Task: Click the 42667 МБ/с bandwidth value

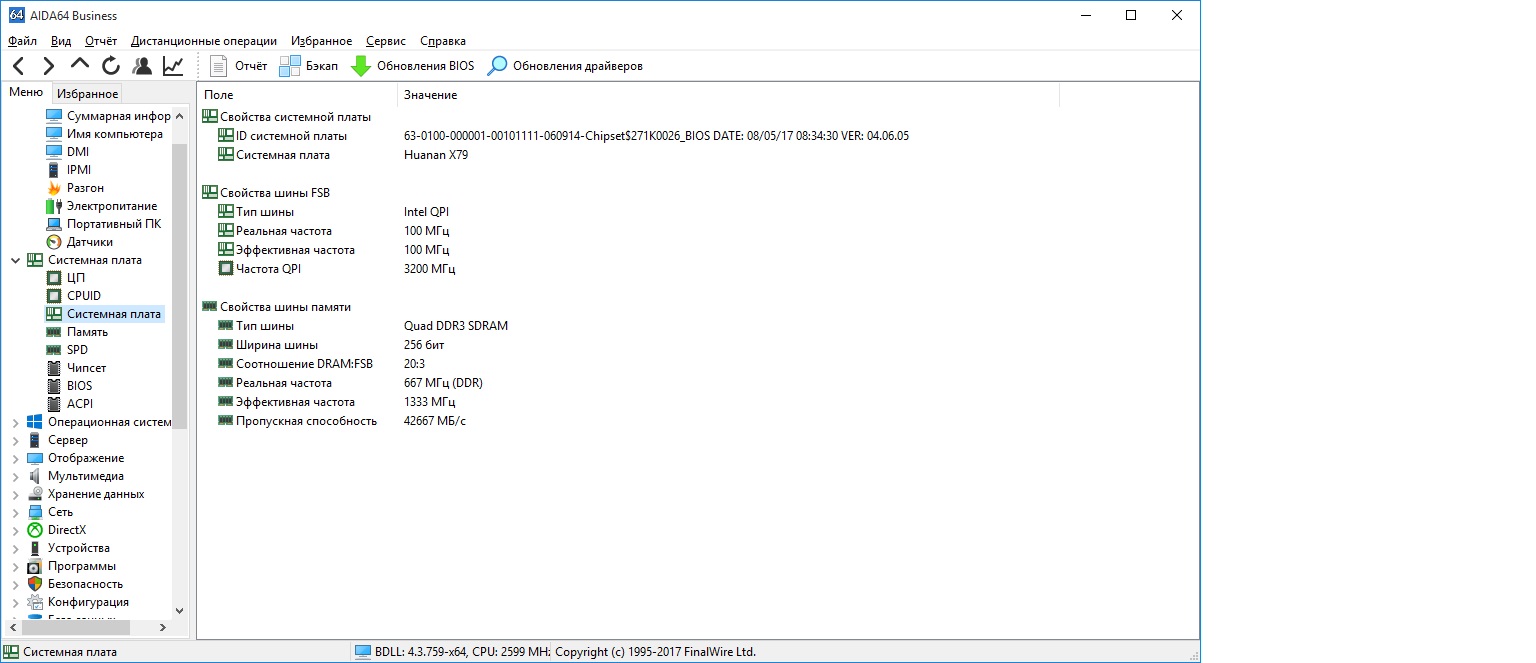Action: pos(435,421)
